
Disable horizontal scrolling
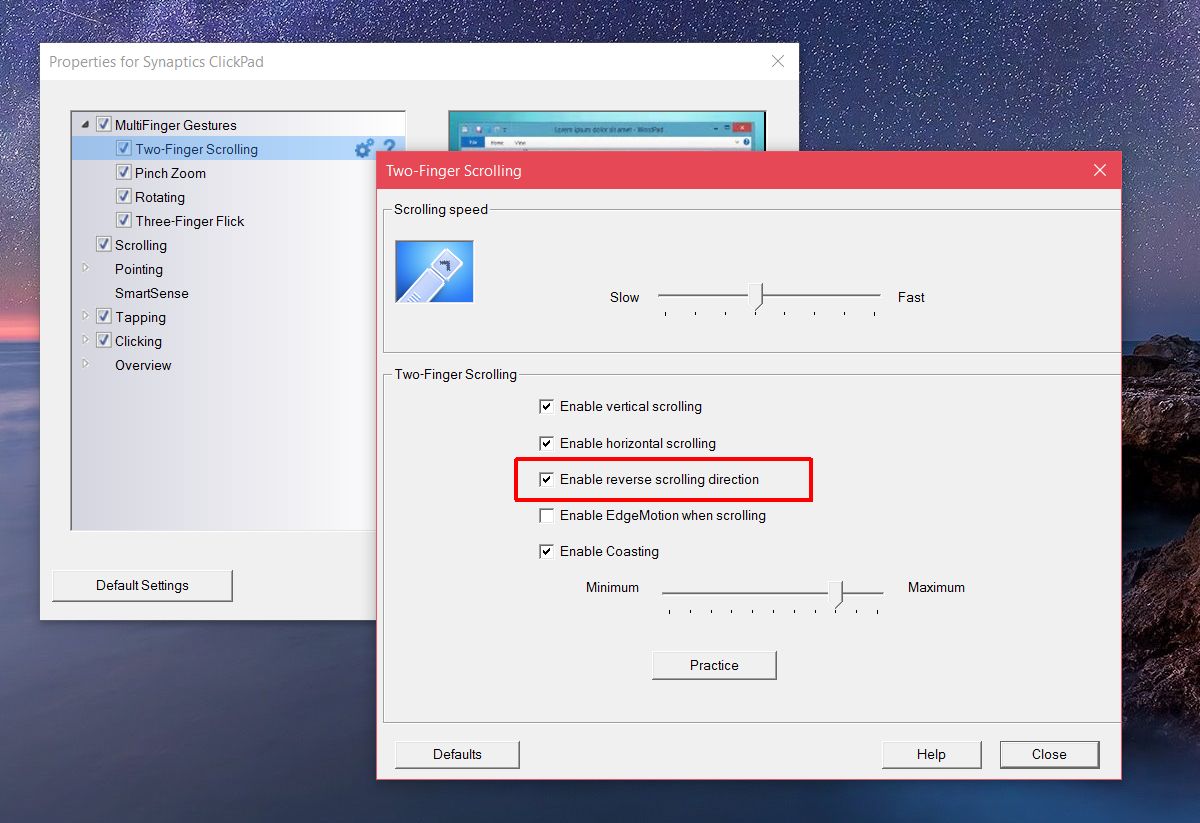click(x=547, y=443)
